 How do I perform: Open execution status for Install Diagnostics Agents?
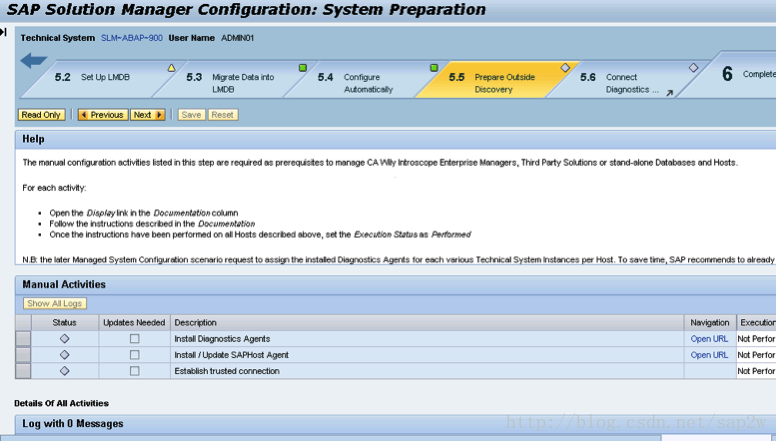tap(757, 339)
